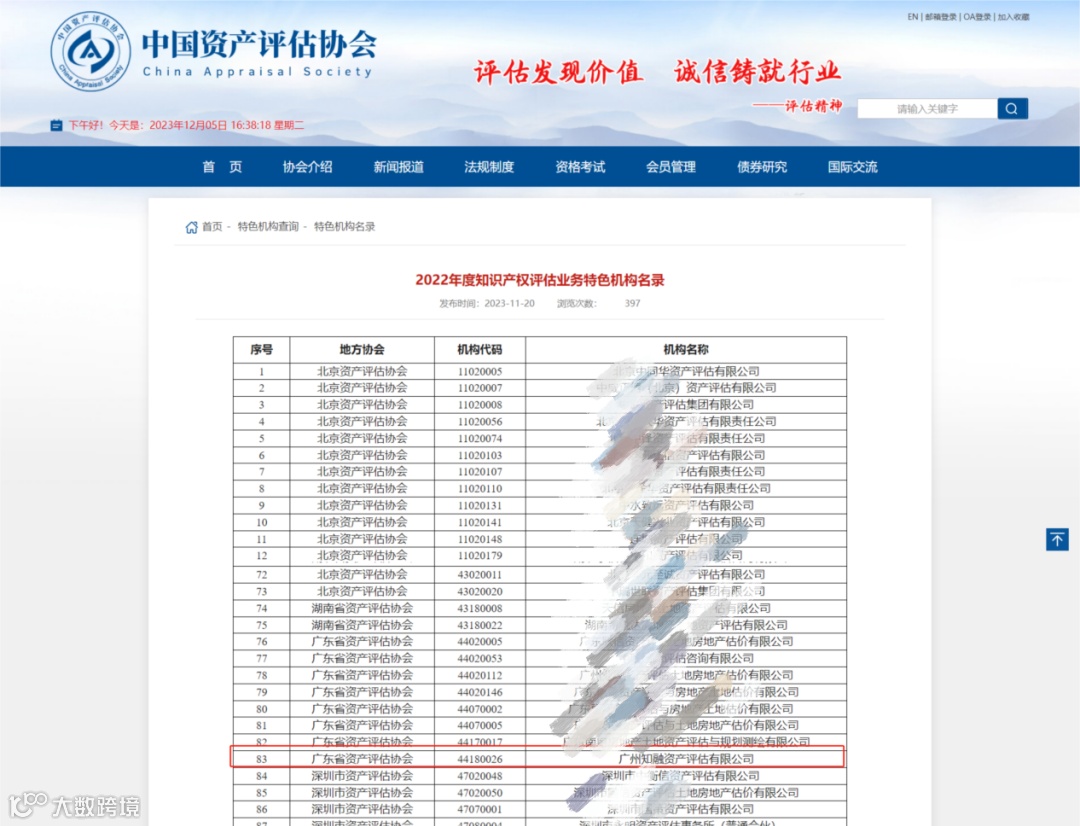Click the 中国资产评估协会 site title
The height and width of the screenshot is (826, 1080).
pos(259,45)
